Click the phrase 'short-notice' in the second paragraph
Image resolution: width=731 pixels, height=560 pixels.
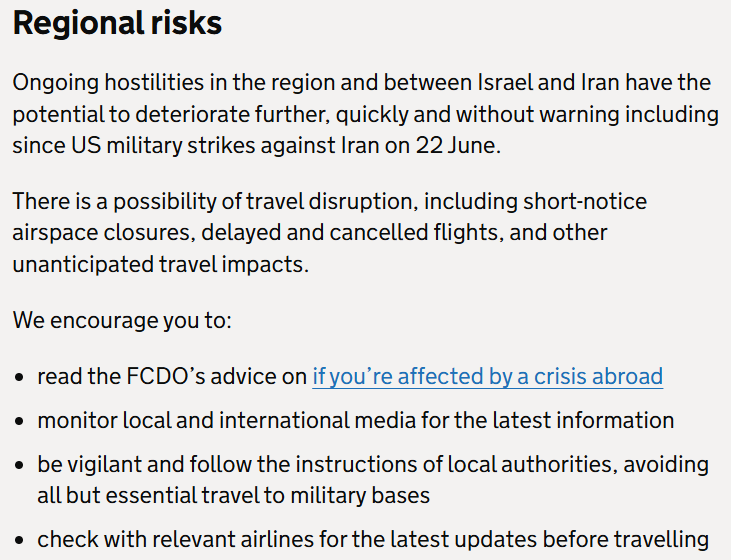coord(585,201)
